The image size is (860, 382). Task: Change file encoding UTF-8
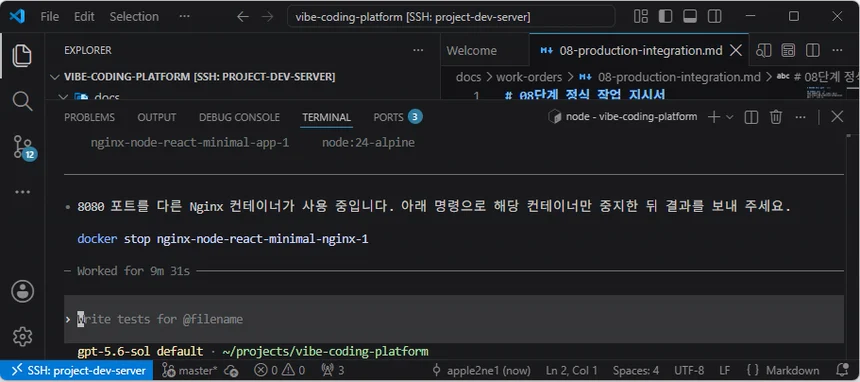coord(689,370)
